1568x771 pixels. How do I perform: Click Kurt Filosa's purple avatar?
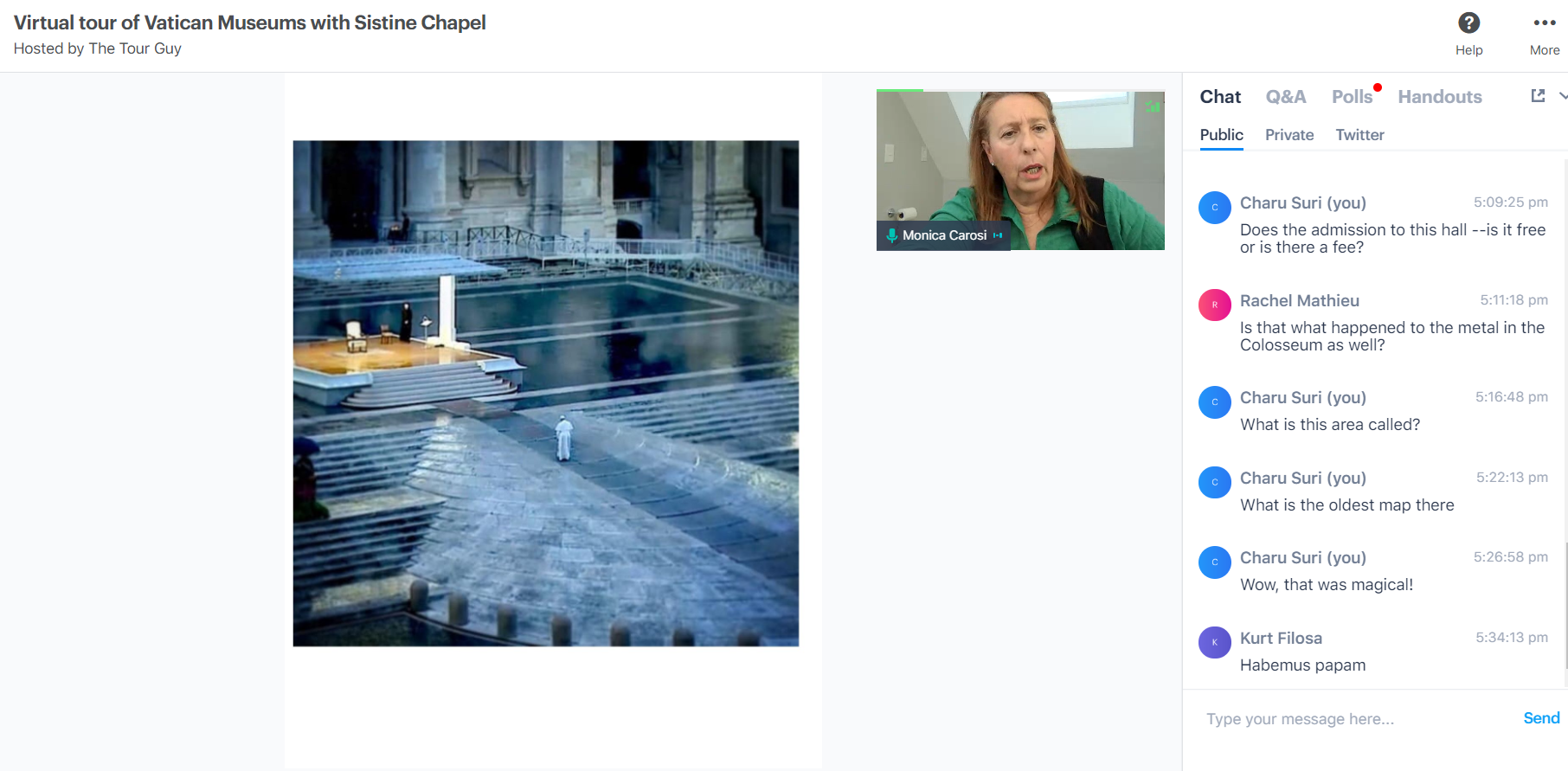point(1214,642)
